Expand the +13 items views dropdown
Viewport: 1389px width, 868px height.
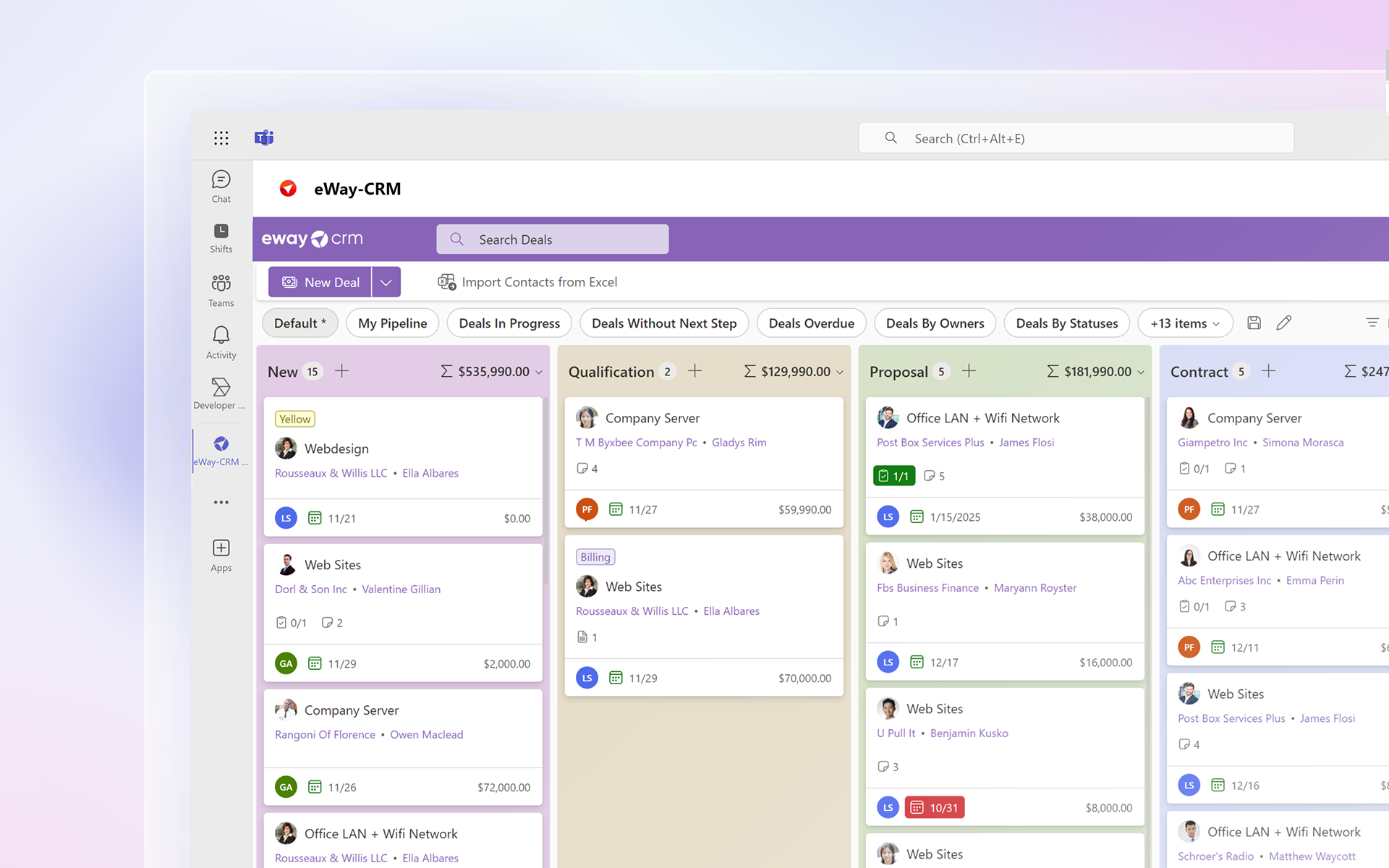[x=1185, y=323]
